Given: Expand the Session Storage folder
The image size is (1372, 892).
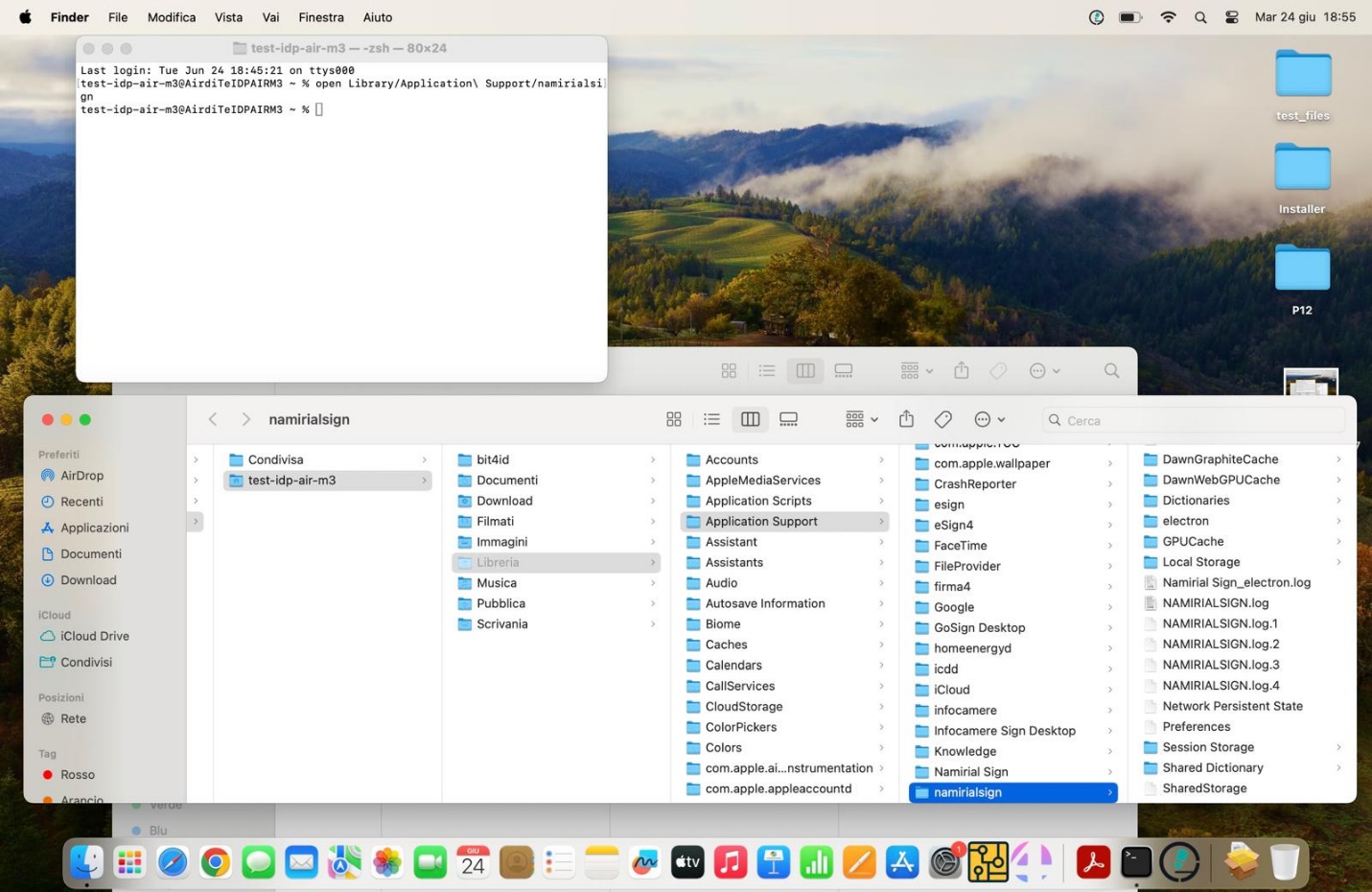Looking at the screenshot, I should coord(1208,747).
